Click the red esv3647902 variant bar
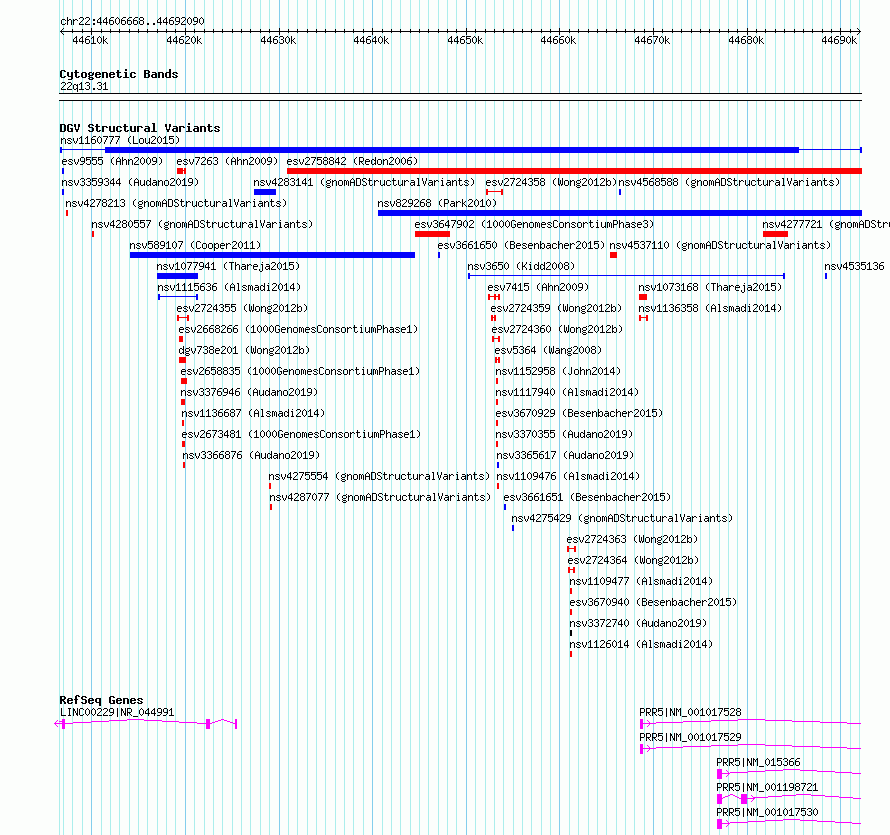The height and width of the screenshot is (835, 890). click(433, 234)
